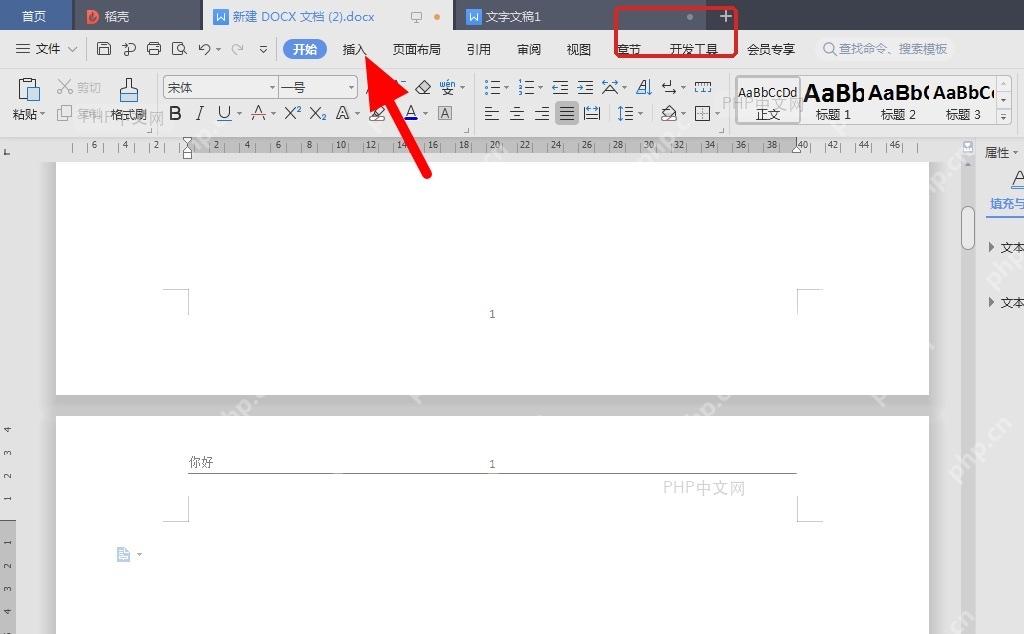This screenshot has width=1024, height=634.
Task: Open the font size dropdown (一号)
Action: pos(351,87)
